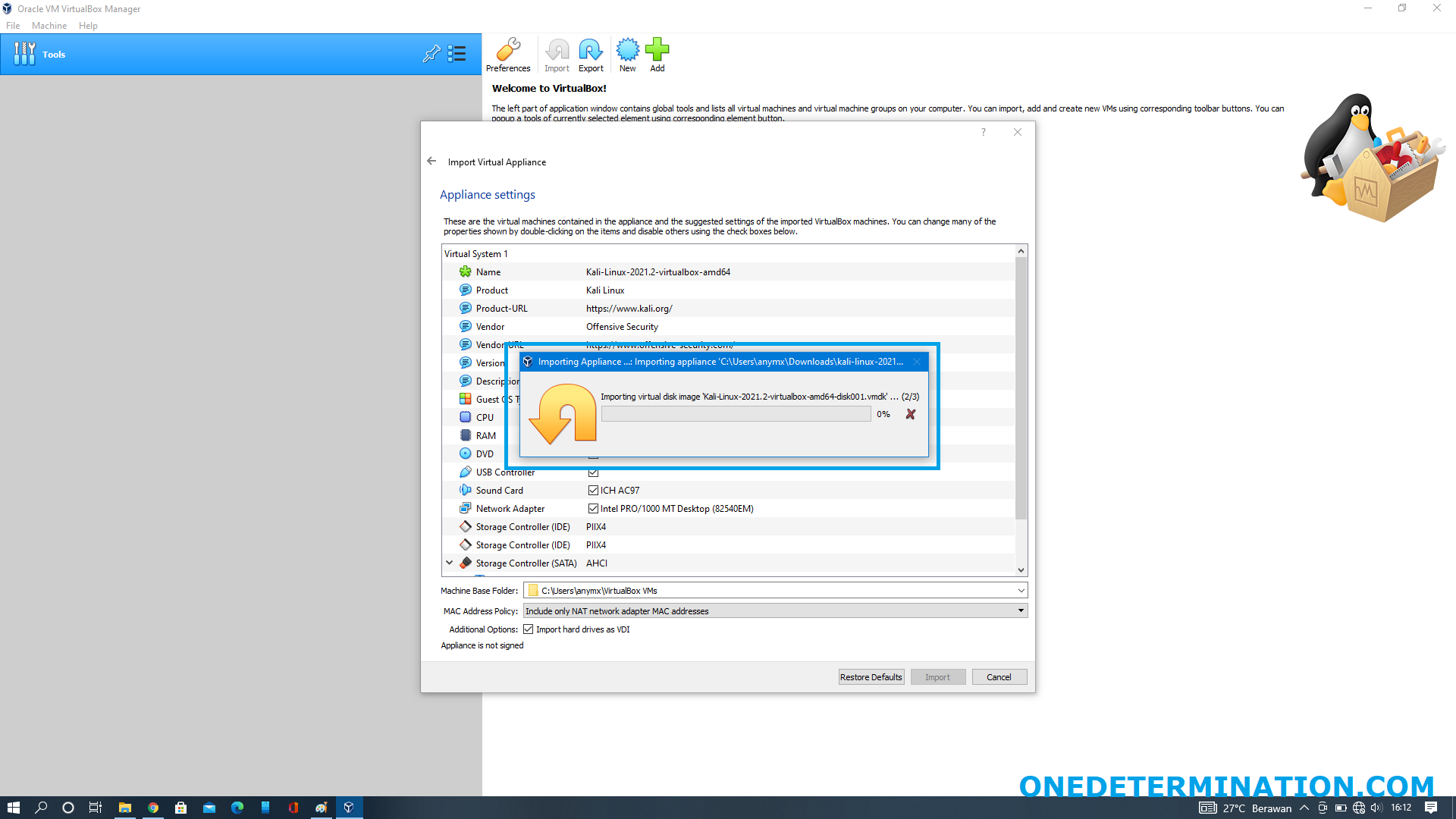Click the VirtualBox taskbar icon

[x=349, y=808]
